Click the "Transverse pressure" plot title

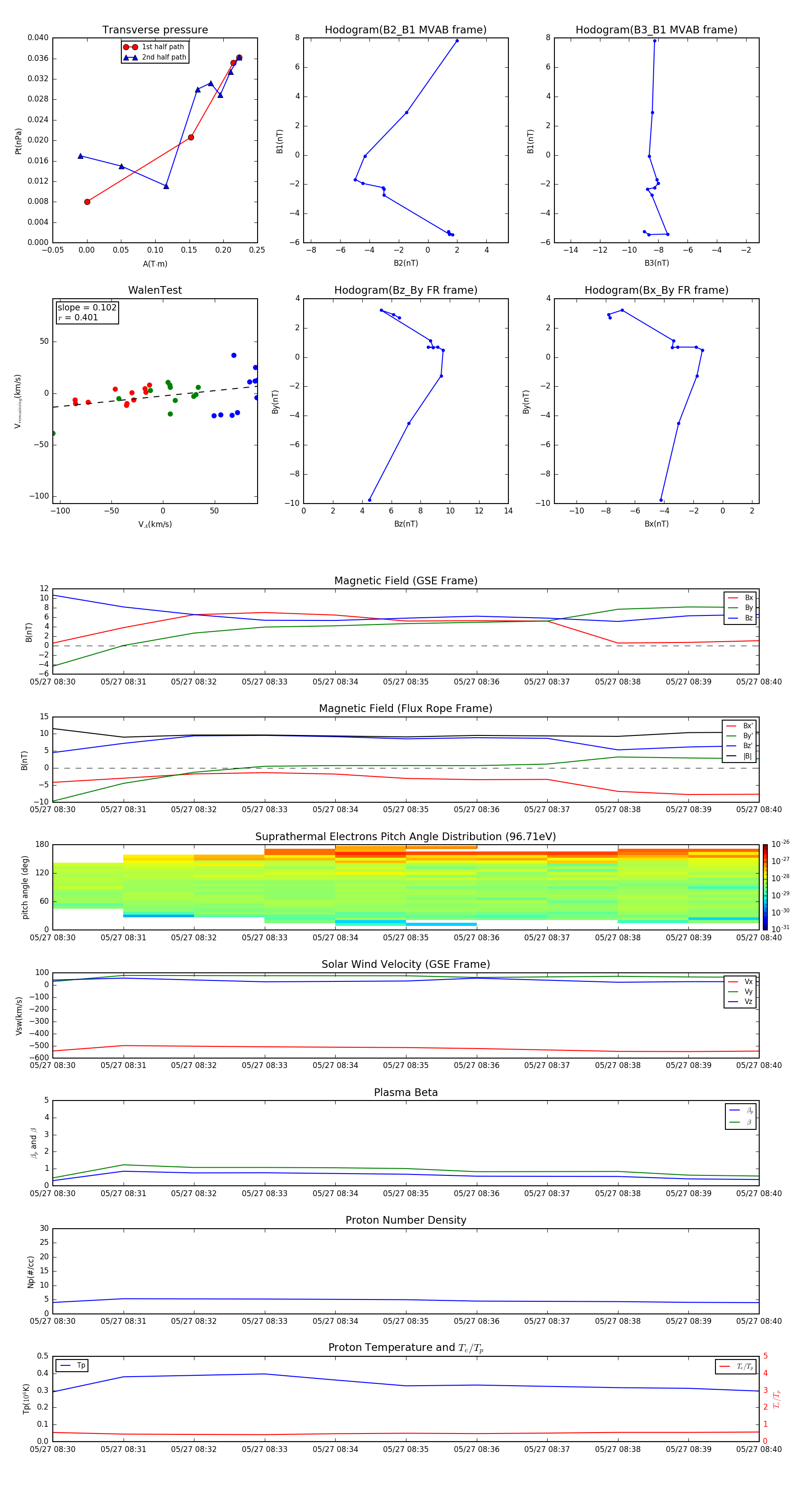(155, 30)
